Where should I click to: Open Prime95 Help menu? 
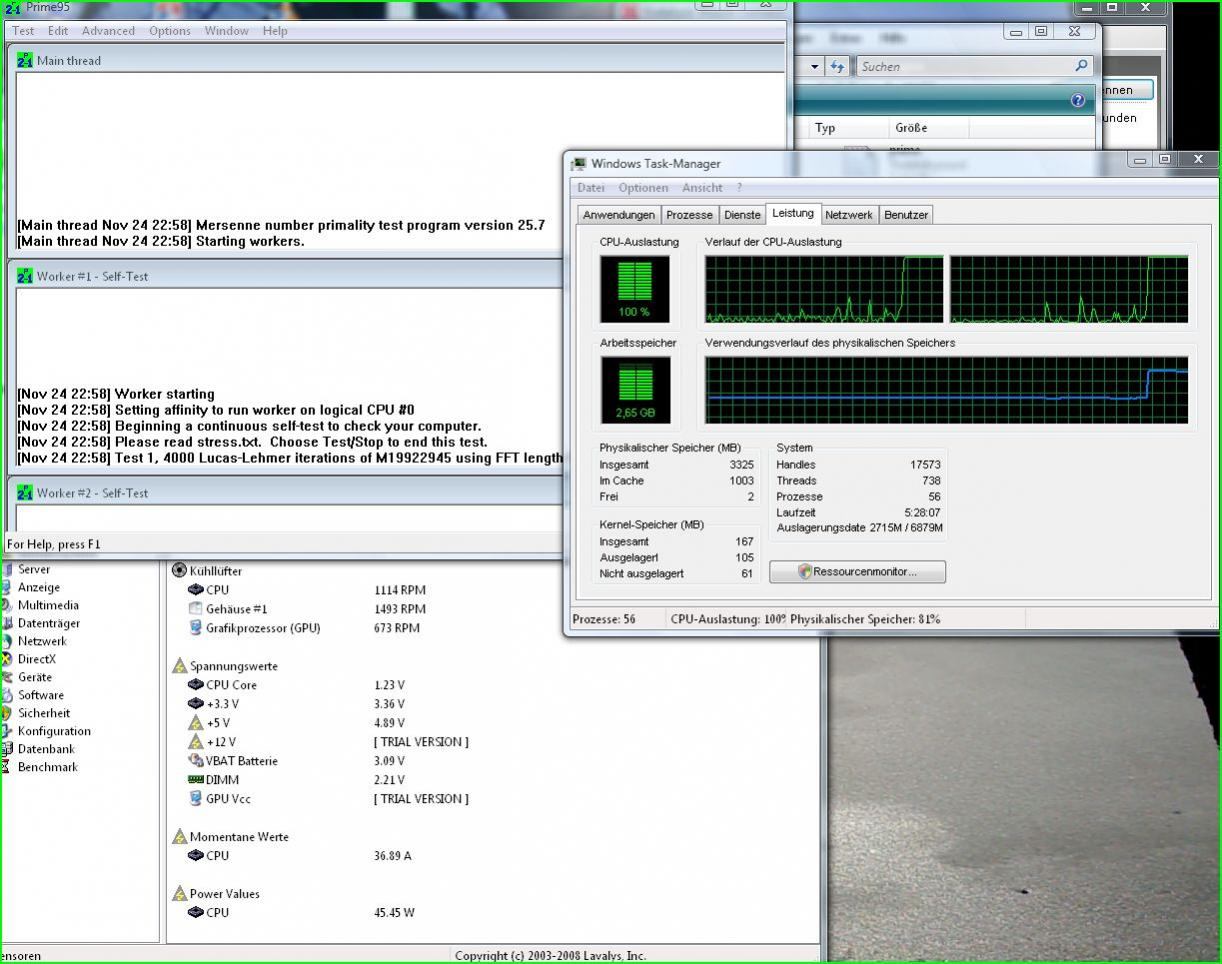coord(275,31)
